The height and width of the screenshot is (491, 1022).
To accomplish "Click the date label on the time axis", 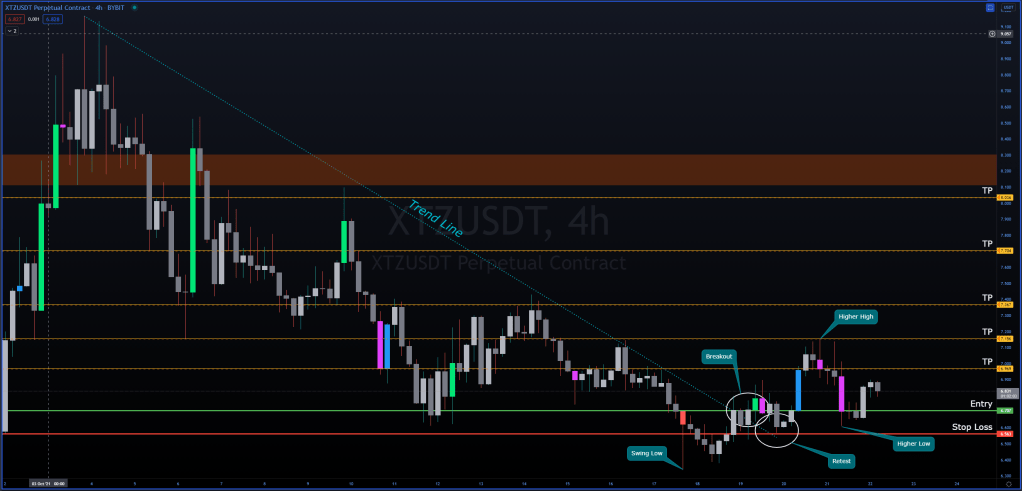I will [48, 484].
